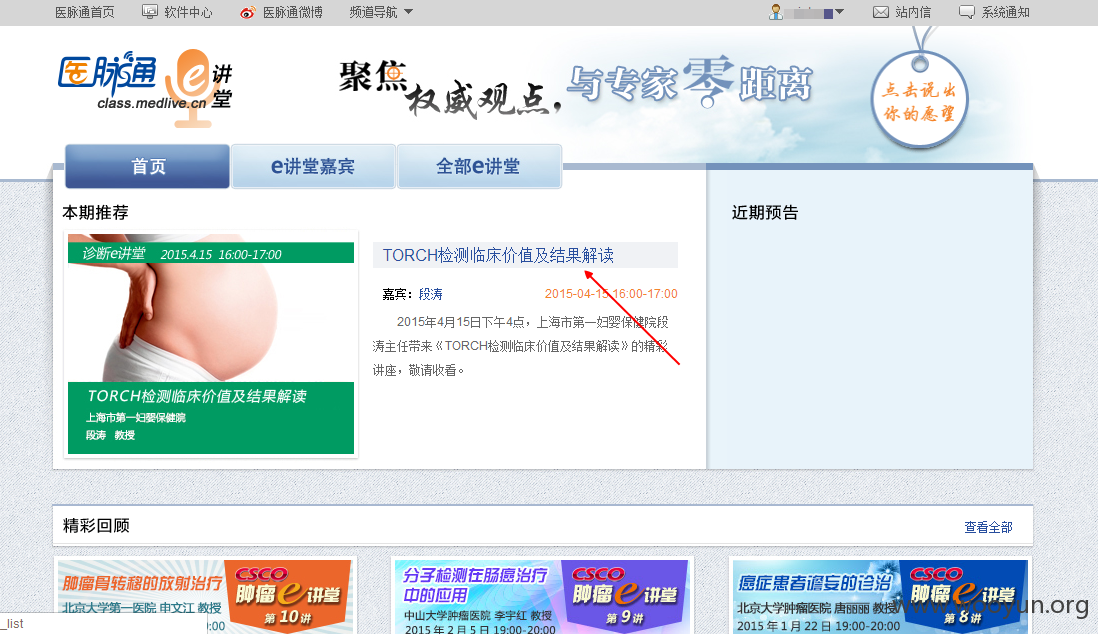Click lecture description starting 2015年4月15日下午4点
Screen dimensions: 1098x634
click(521, 346)
